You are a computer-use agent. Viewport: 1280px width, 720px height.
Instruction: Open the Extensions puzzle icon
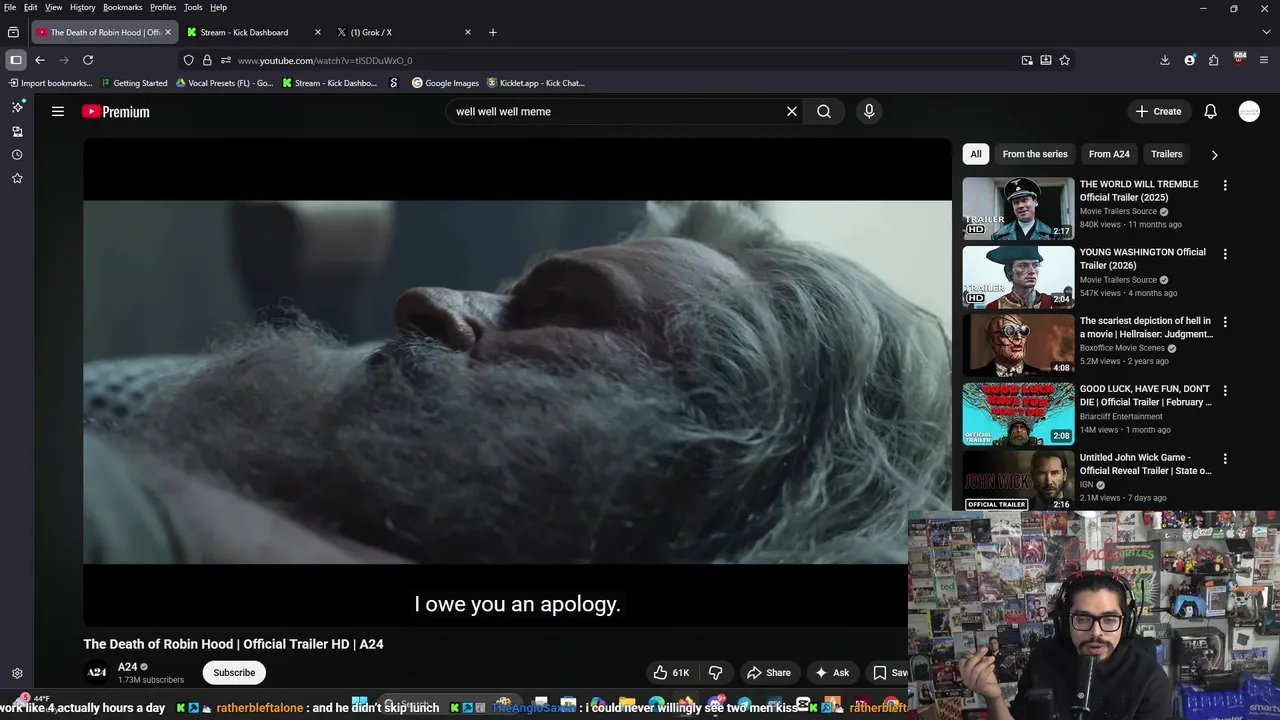point(1214,60)
